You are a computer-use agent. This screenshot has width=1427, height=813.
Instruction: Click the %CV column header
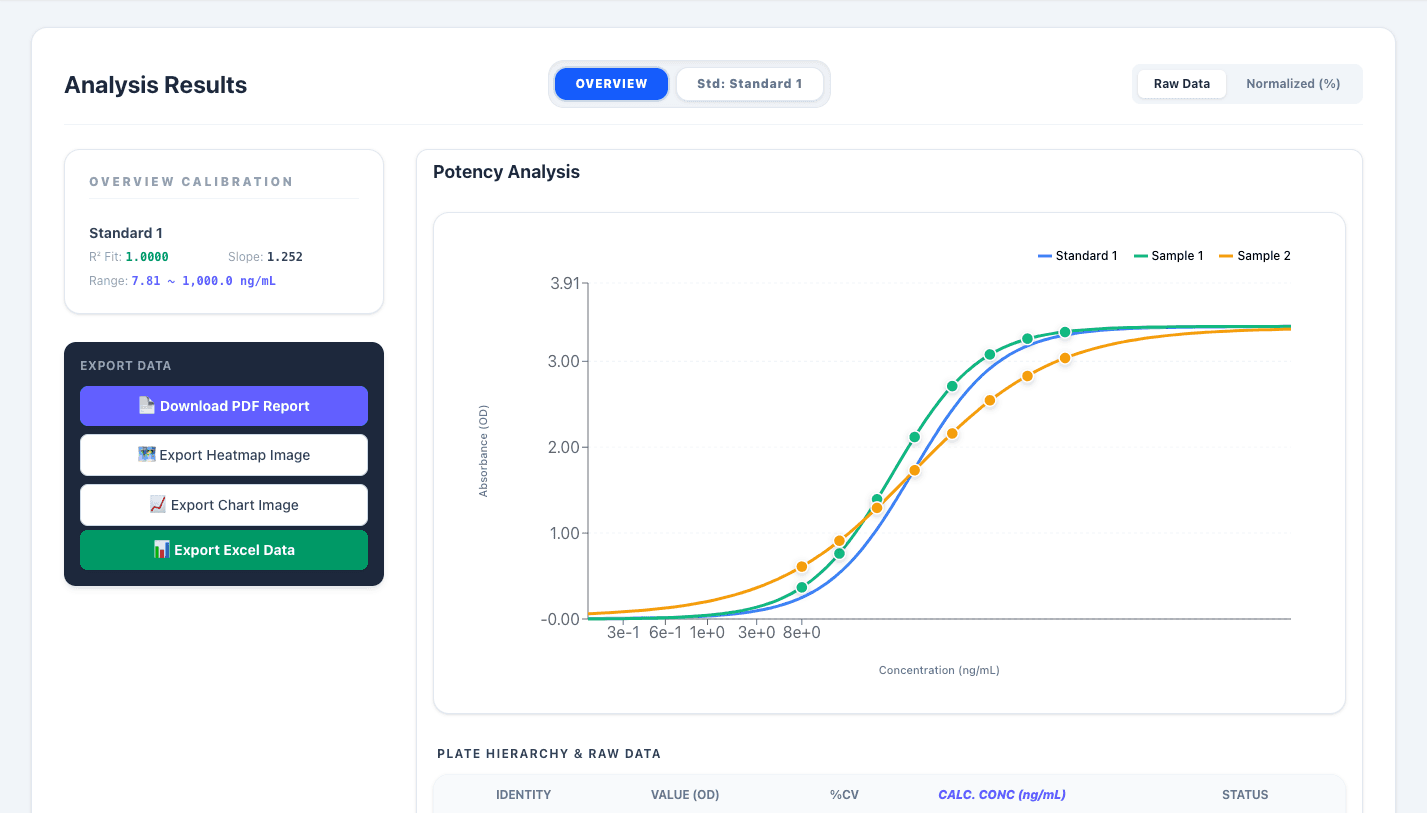click(844, 795)
